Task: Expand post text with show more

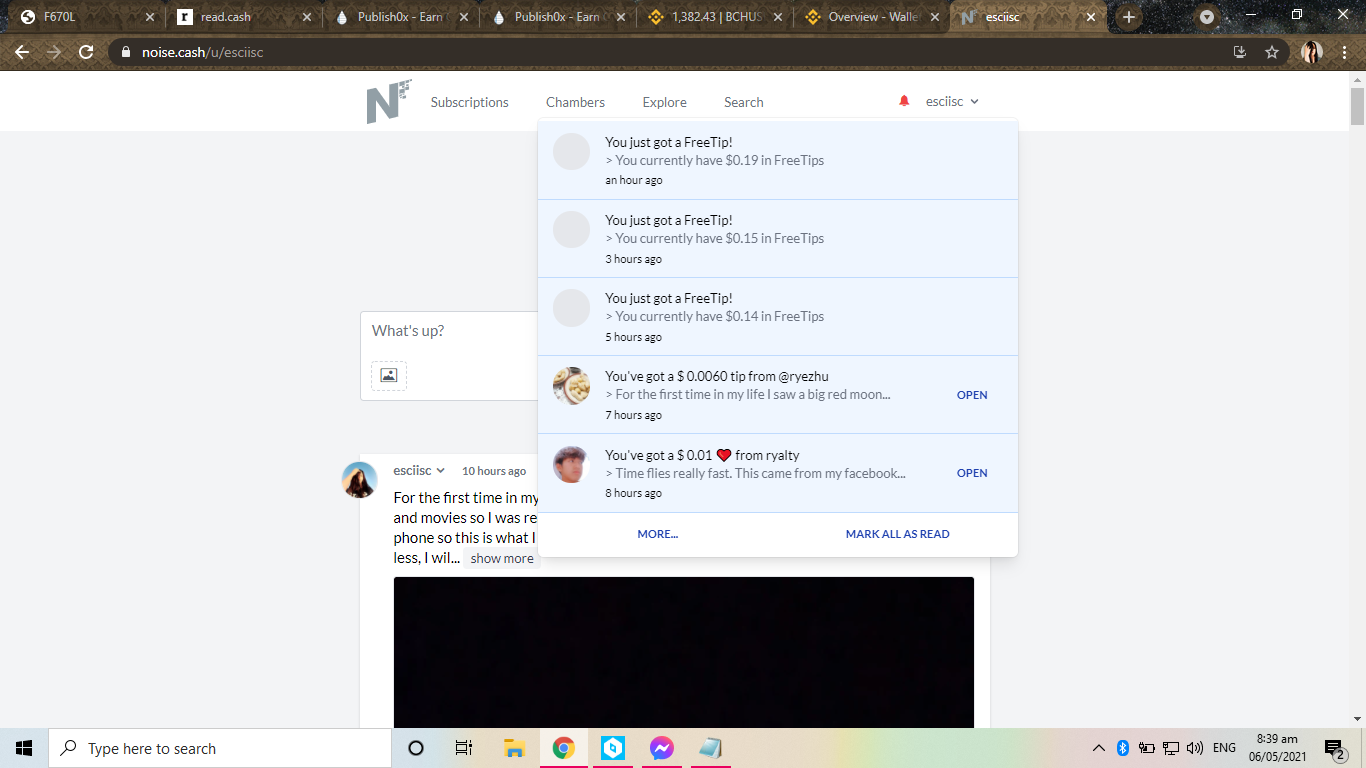Action: click(502, 558)
